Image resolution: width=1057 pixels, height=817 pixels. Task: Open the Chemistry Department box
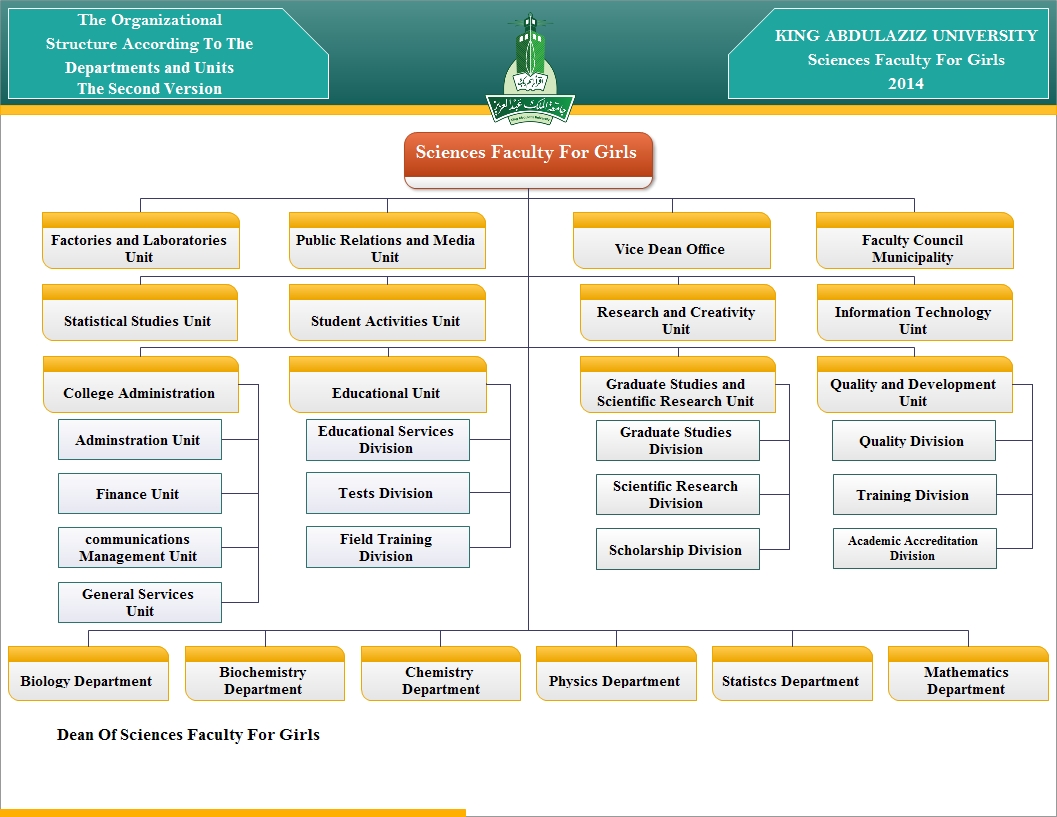point(441,673)
